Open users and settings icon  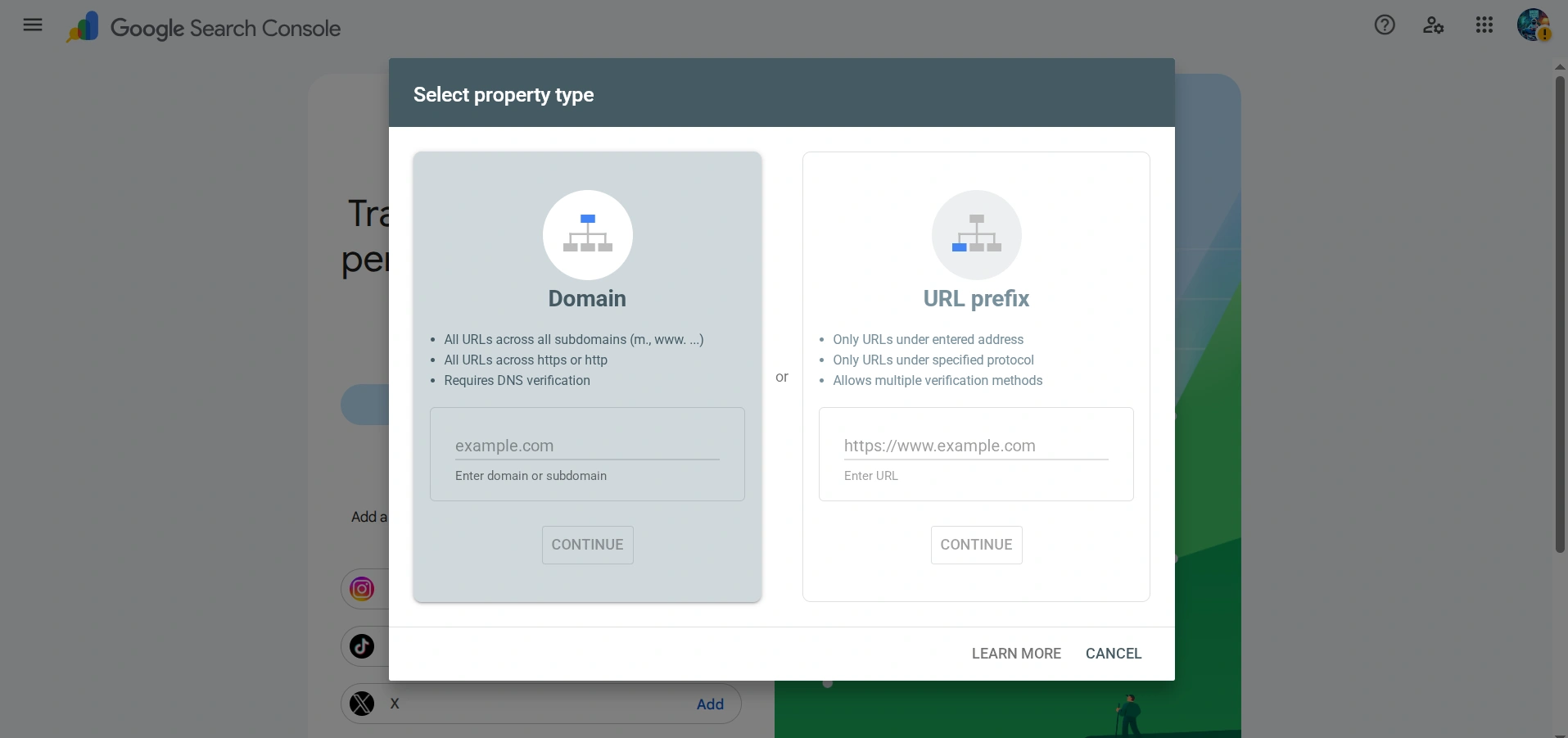click(x=1433, y=25)
